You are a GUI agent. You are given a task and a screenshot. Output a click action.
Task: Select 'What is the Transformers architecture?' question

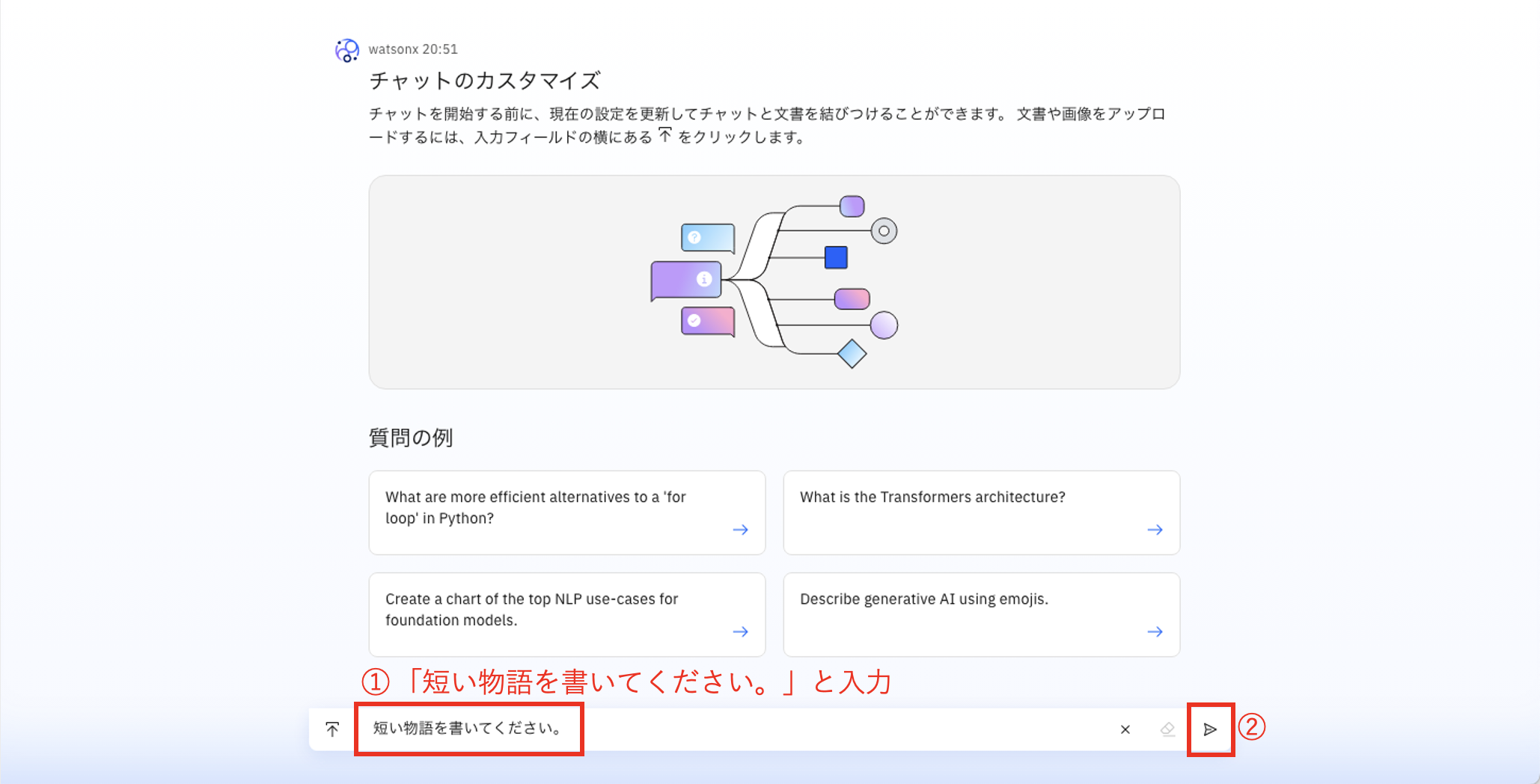932,497
